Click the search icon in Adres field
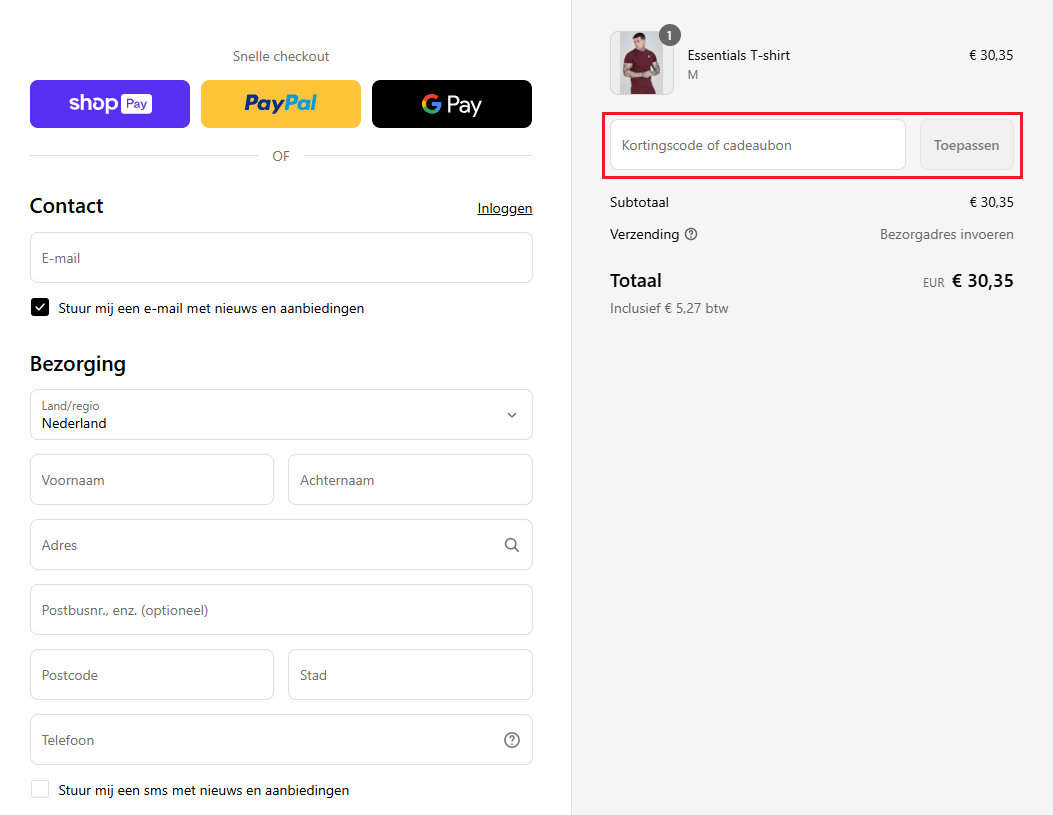1053x815 pixels. [x=511, y=545]
